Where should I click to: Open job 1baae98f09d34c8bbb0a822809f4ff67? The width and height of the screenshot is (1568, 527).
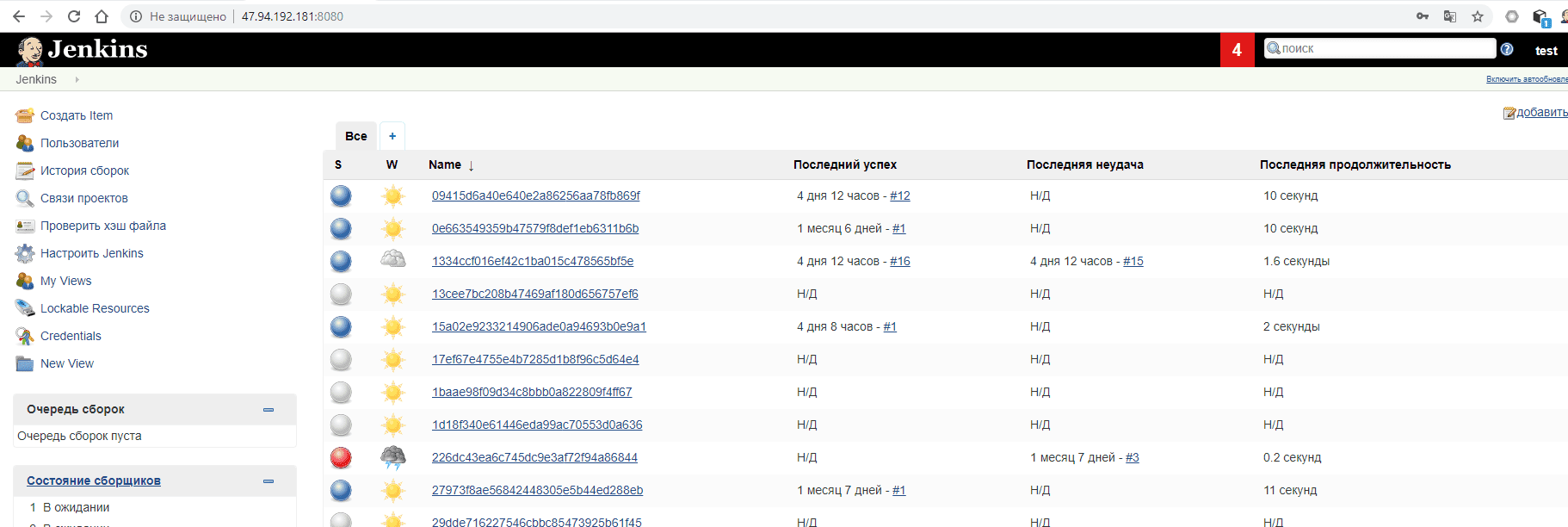(532, 392)
